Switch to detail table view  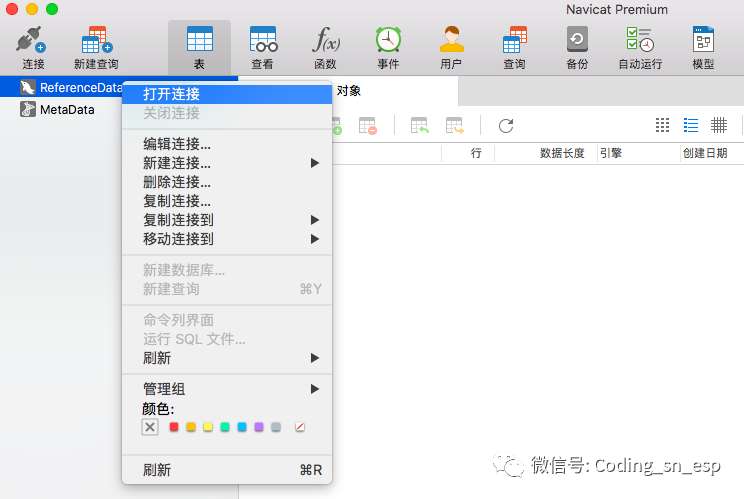tap(719, 125)
